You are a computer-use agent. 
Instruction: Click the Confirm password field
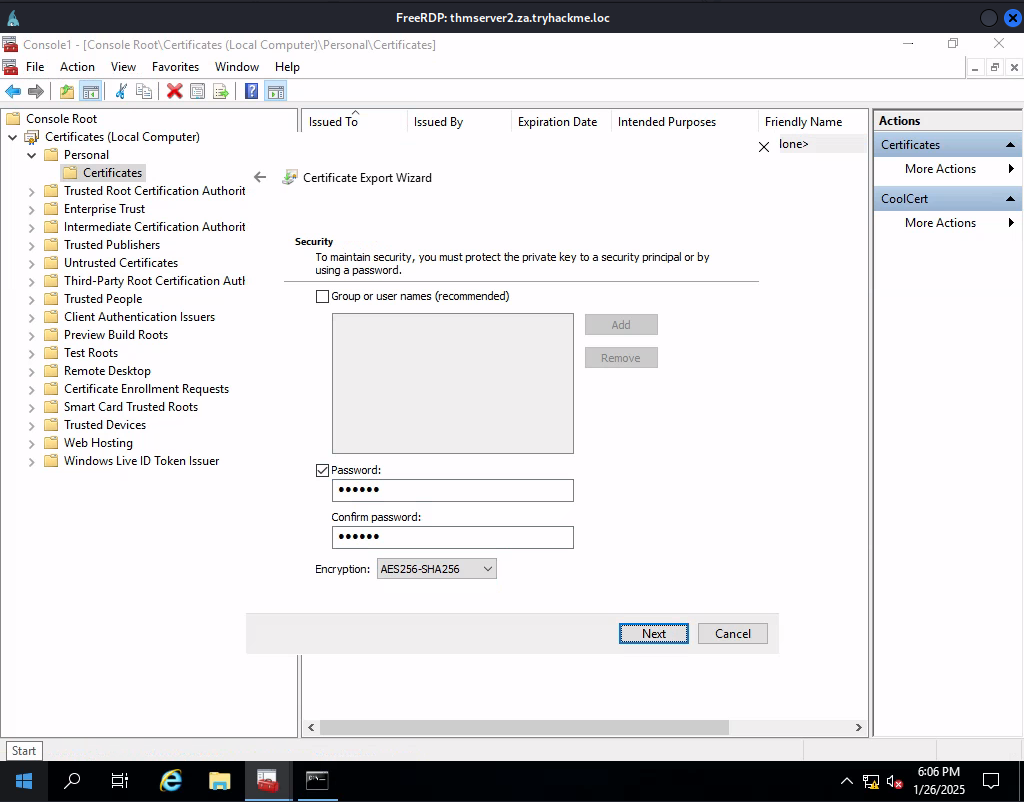pyautogui.click(x=453, y=537)
